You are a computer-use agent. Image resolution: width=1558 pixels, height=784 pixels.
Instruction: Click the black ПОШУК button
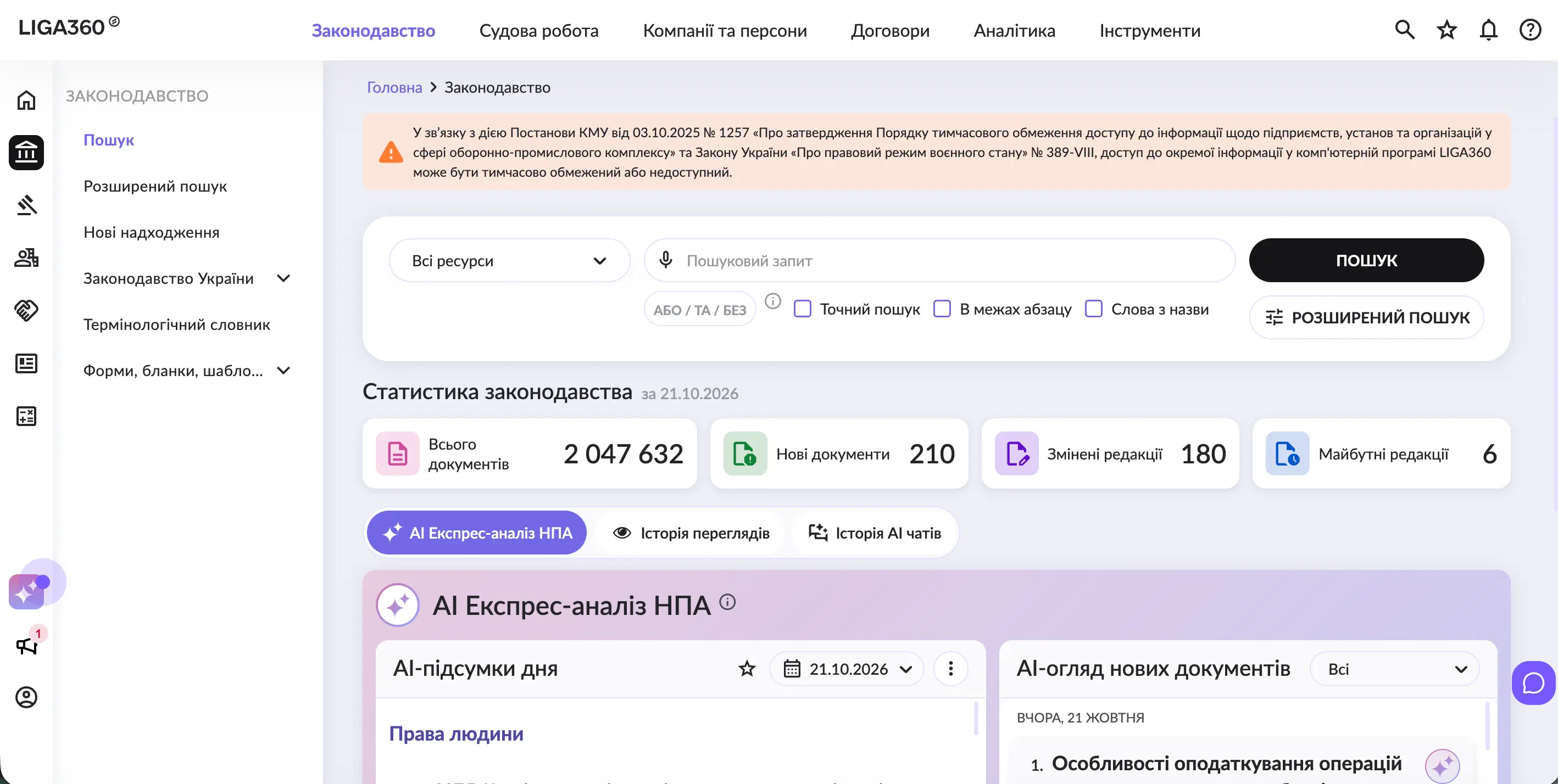1366,261
